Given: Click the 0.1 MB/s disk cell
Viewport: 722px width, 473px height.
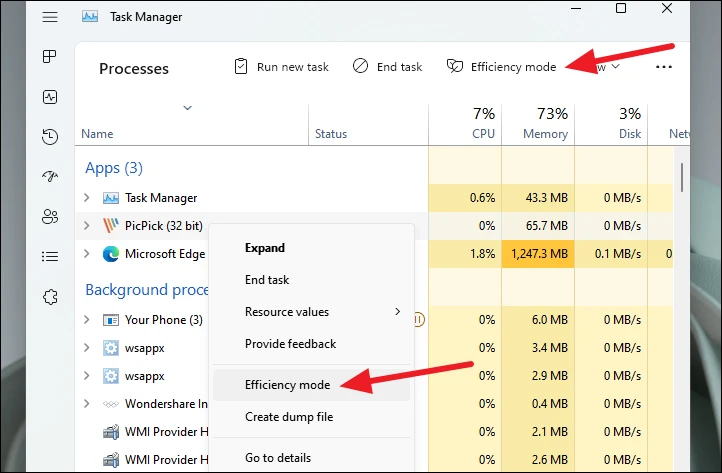Looking at the screenshot, I should [611, 254].
